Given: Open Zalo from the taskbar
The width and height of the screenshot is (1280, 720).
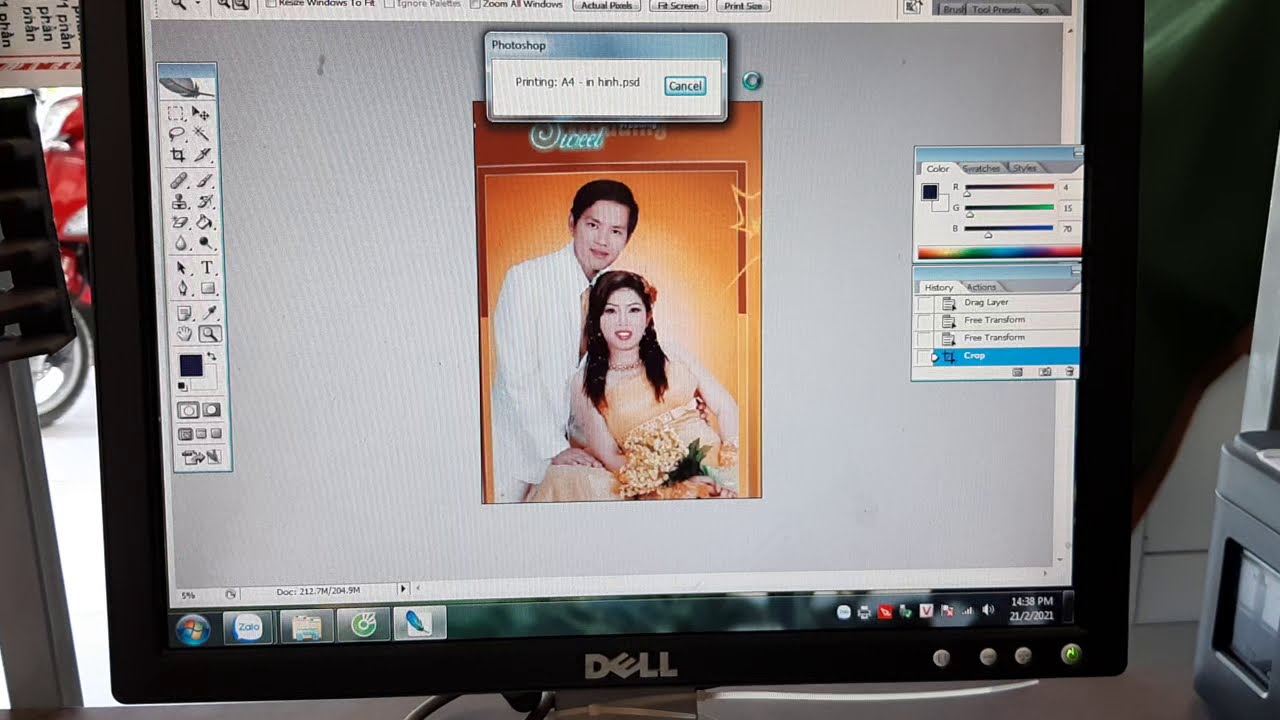Looking at the screenshot, I should pos(248,627).
